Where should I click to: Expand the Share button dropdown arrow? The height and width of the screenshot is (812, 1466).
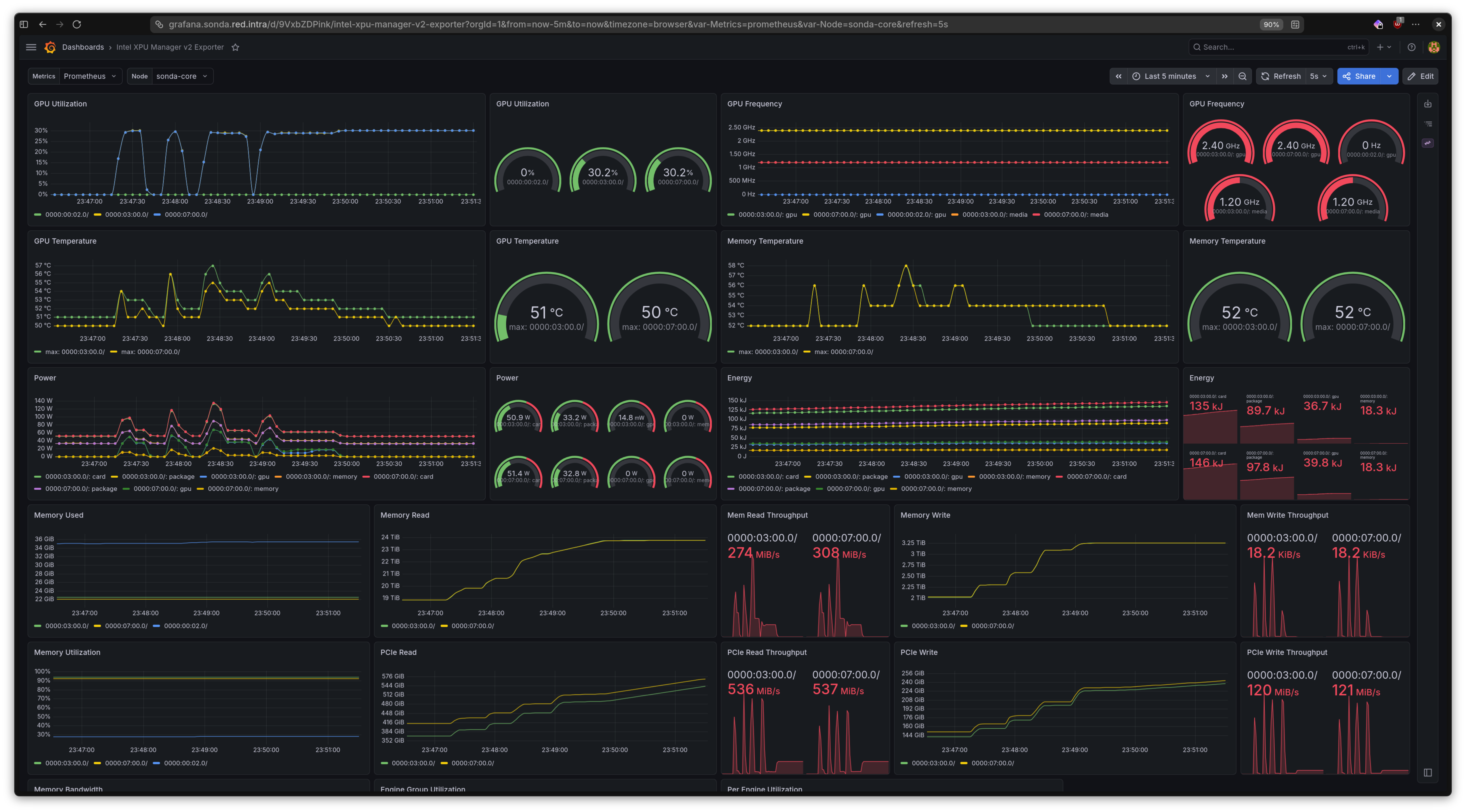[x=1389, y=76]
